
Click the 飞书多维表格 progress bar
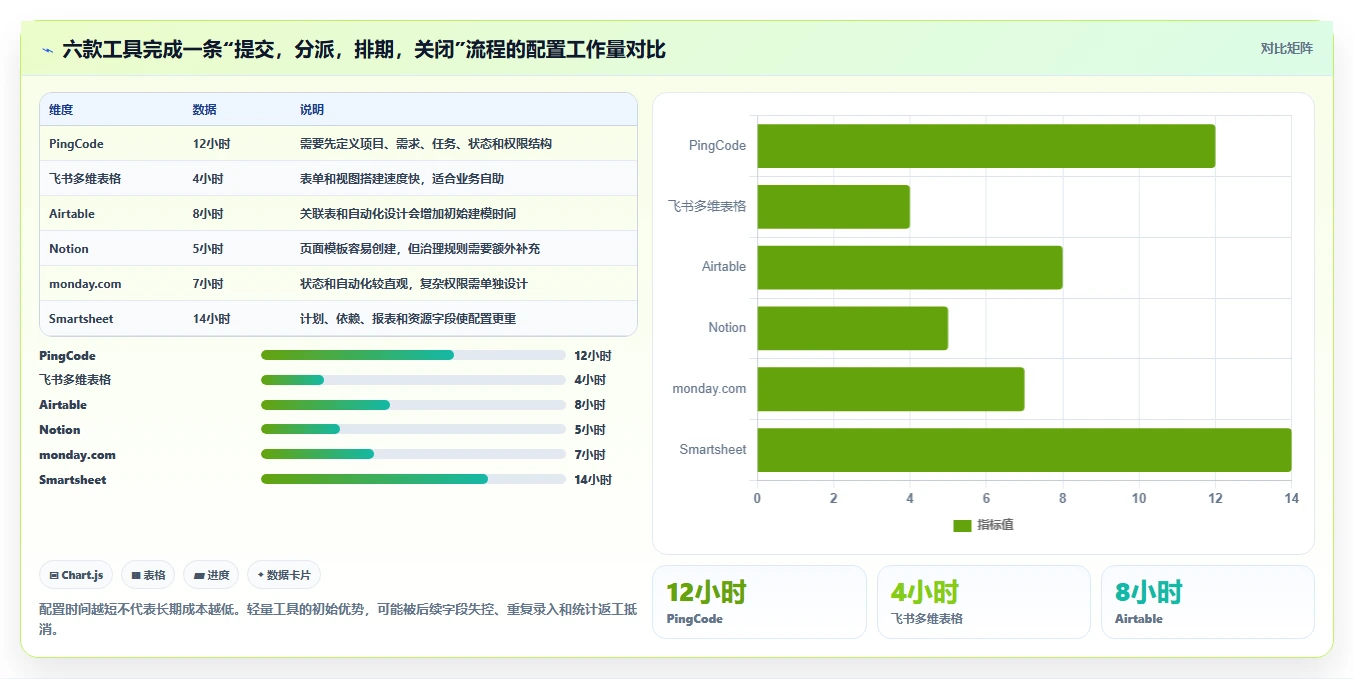[x=413, y=380]
